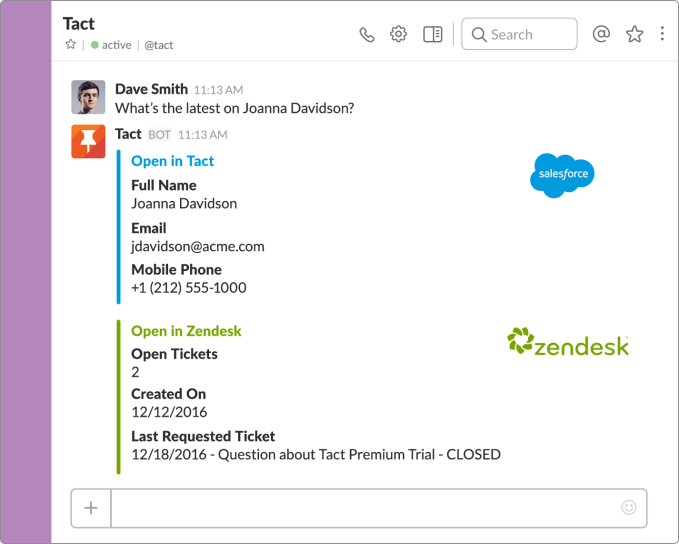Click the Tact bot pushpin avatar
This screenshot has height=544, width=679.
(x=88, y=142)
